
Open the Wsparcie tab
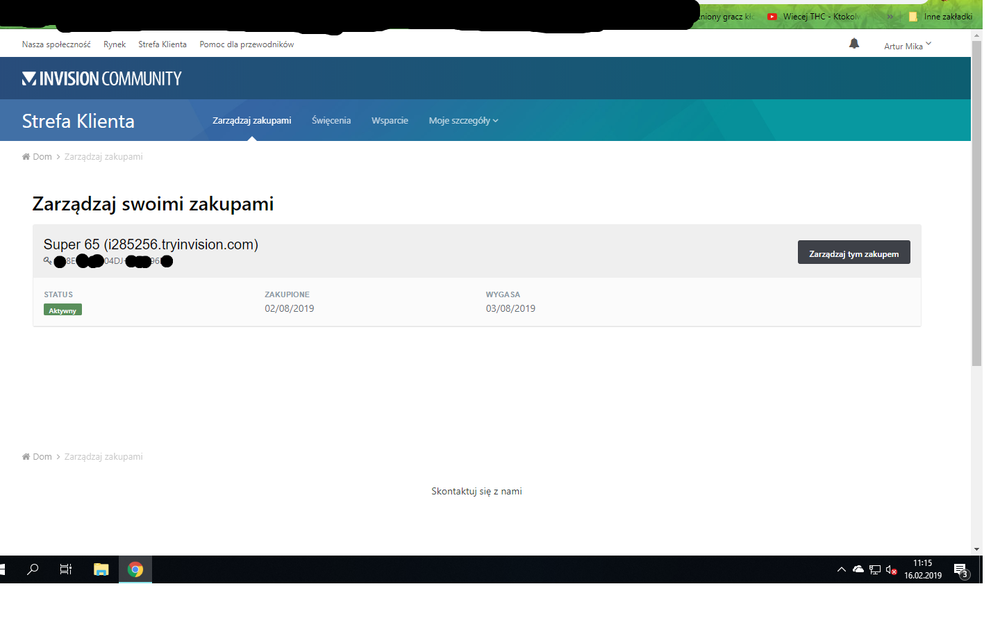coord(390,120)
